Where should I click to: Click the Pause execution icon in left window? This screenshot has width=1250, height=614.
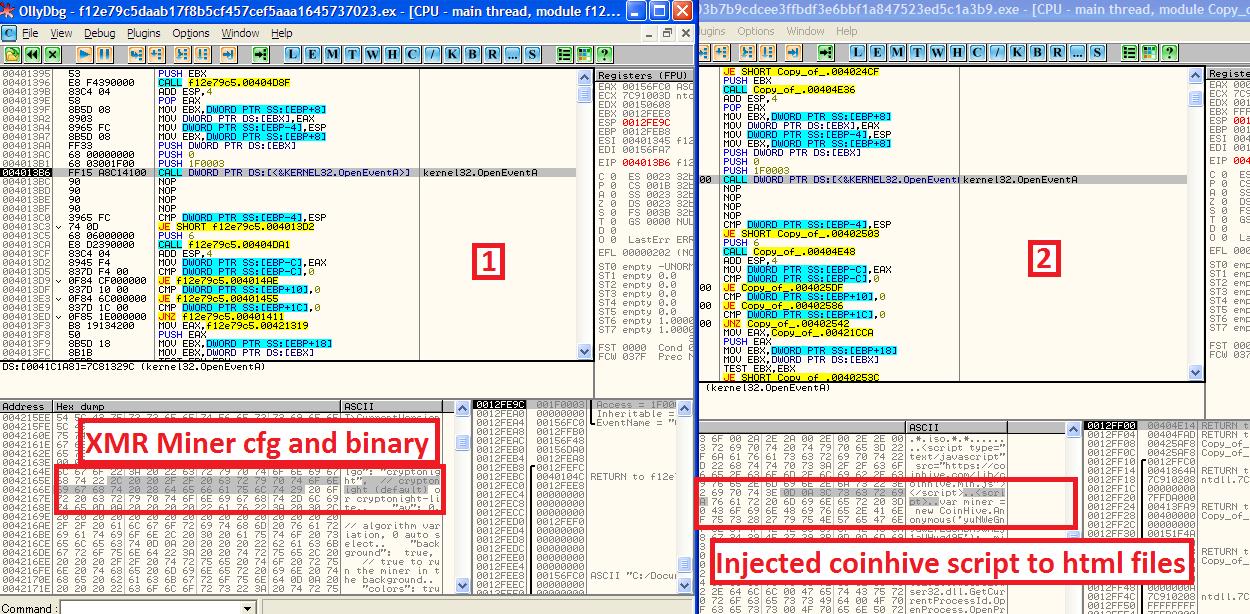coord(104,53)
